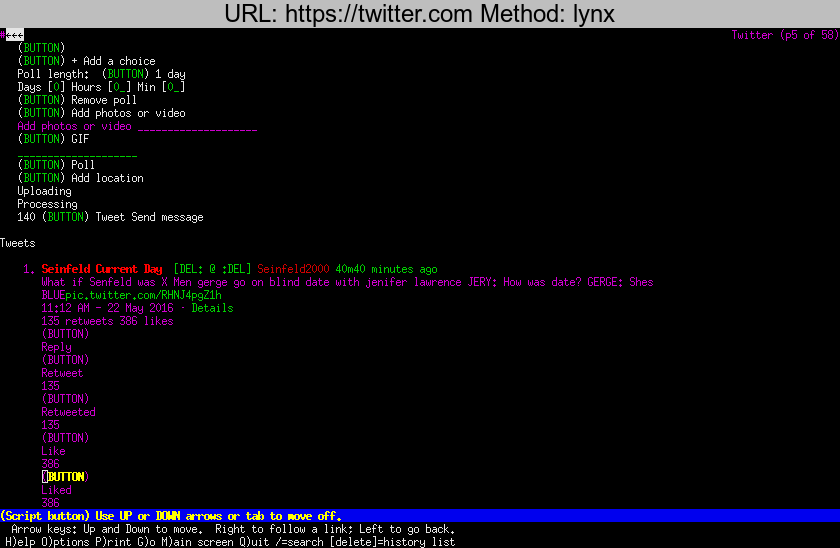This screenshot has width=840, height=548.
Task: Open the tweet Details link
Action: click(x=213, y=308)
